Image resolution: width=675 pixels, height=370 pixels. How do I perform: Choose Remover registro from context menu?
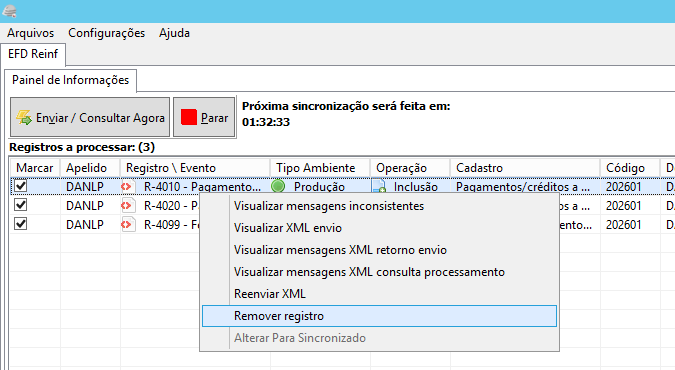(x=379, y=316)
